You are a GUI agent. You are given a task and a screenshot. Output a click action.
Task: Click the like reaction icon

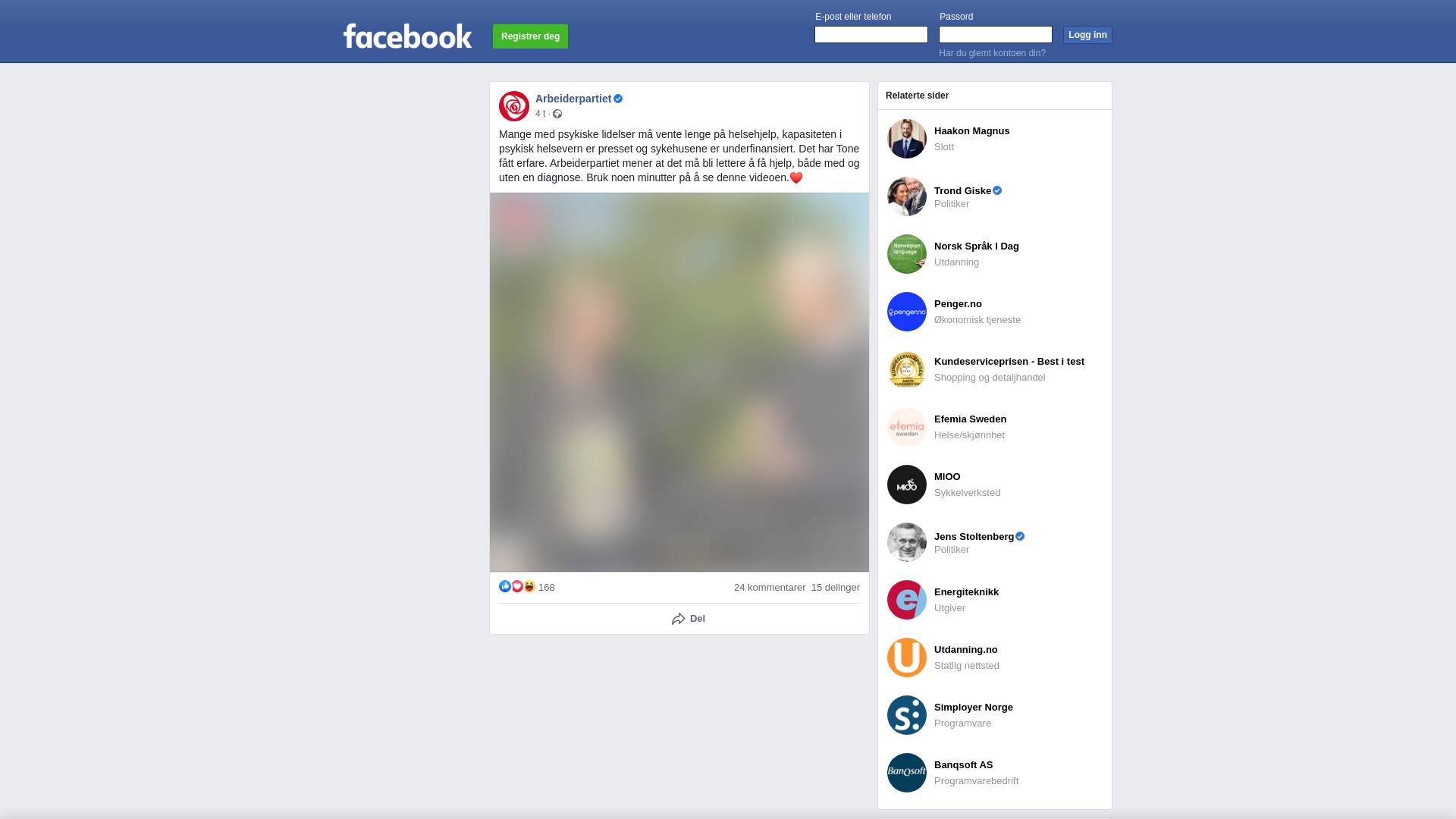pyautogui.click(x=505, y=586)
